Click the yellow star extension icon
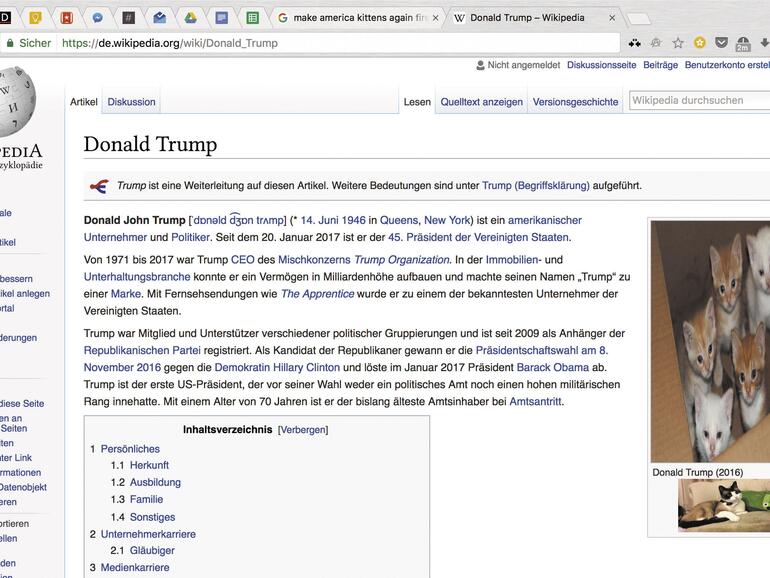Image resolution: width=770 pixels, height=578 pixels. point(700,43)
